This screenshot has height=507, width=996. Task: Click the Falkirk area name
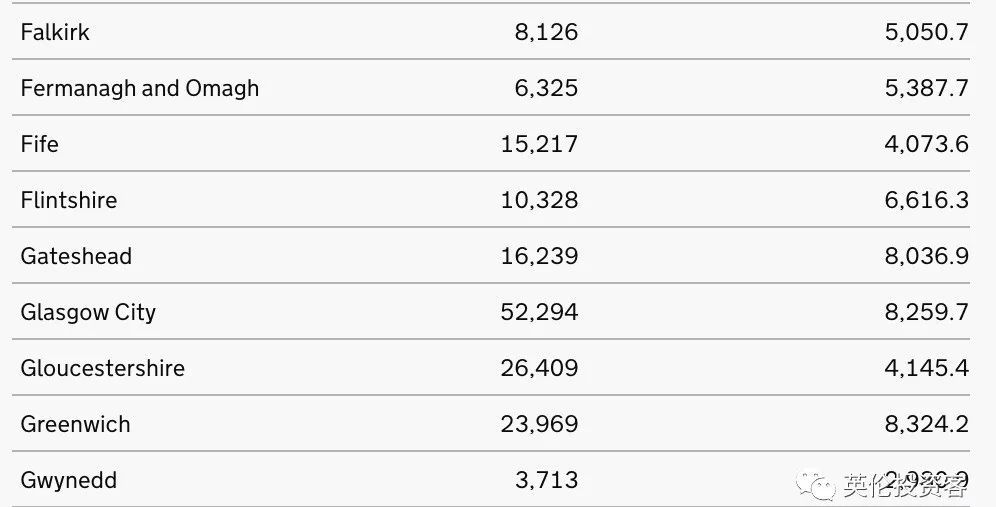tap(55, 32)
